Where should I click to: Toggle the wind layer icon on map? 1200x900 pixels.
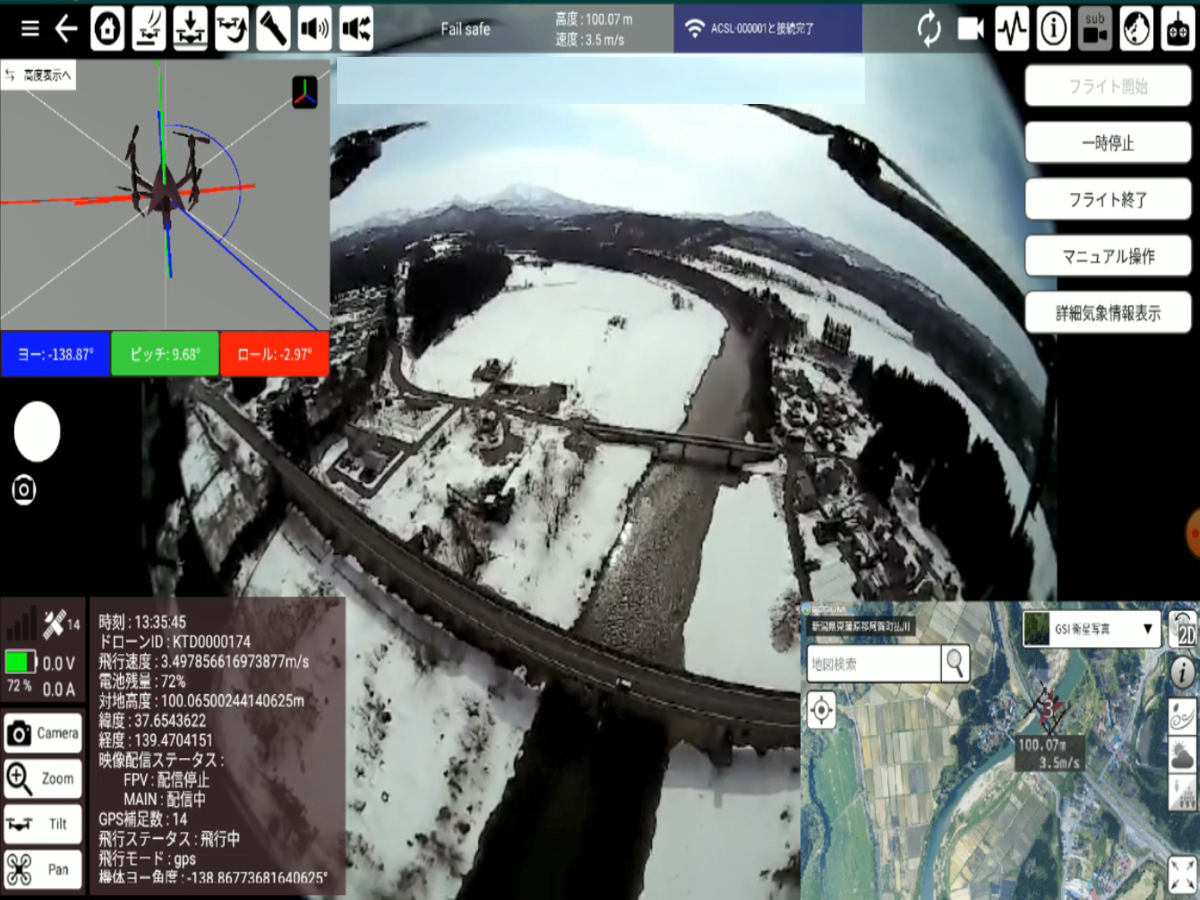(1183, 716)
